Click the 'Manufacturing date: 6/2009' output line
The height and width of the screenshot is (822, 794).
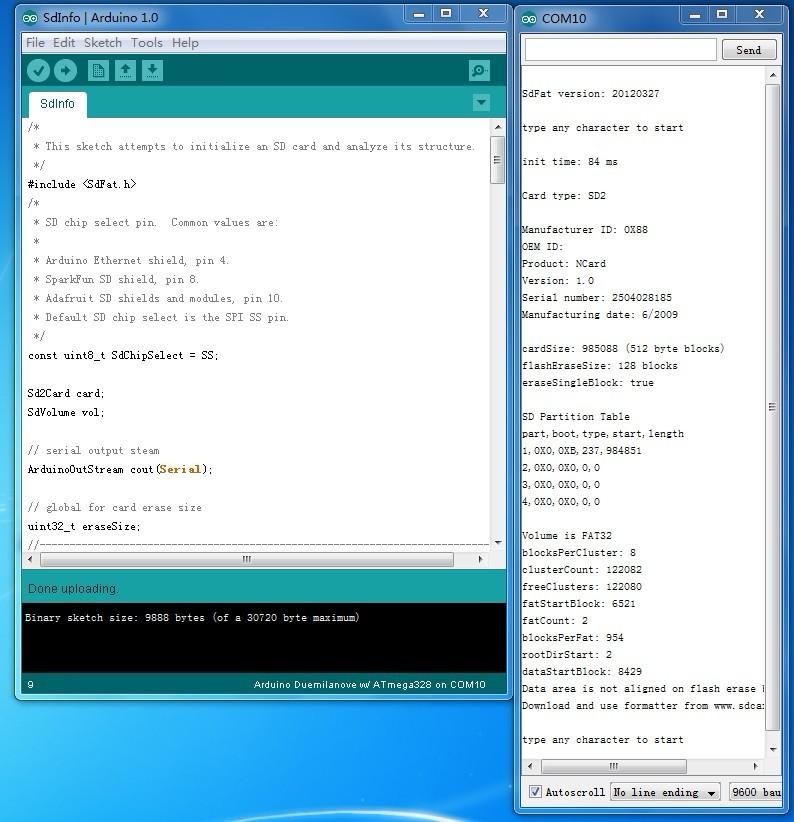click(600, 315)
